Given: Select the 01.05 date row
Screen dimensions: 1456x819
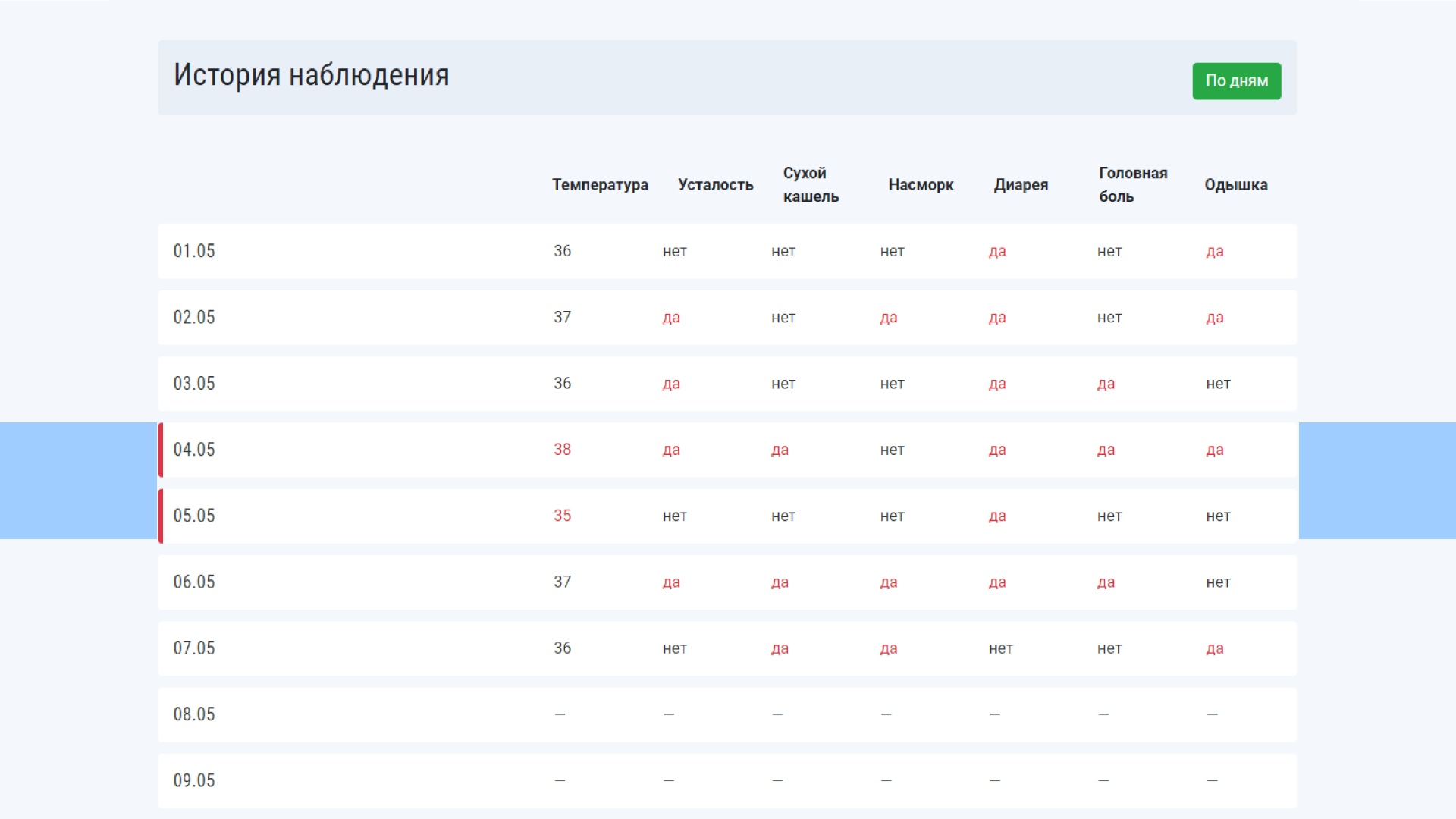Looking at the screenshot, I should pyautogui.click(x=194, y=251).
